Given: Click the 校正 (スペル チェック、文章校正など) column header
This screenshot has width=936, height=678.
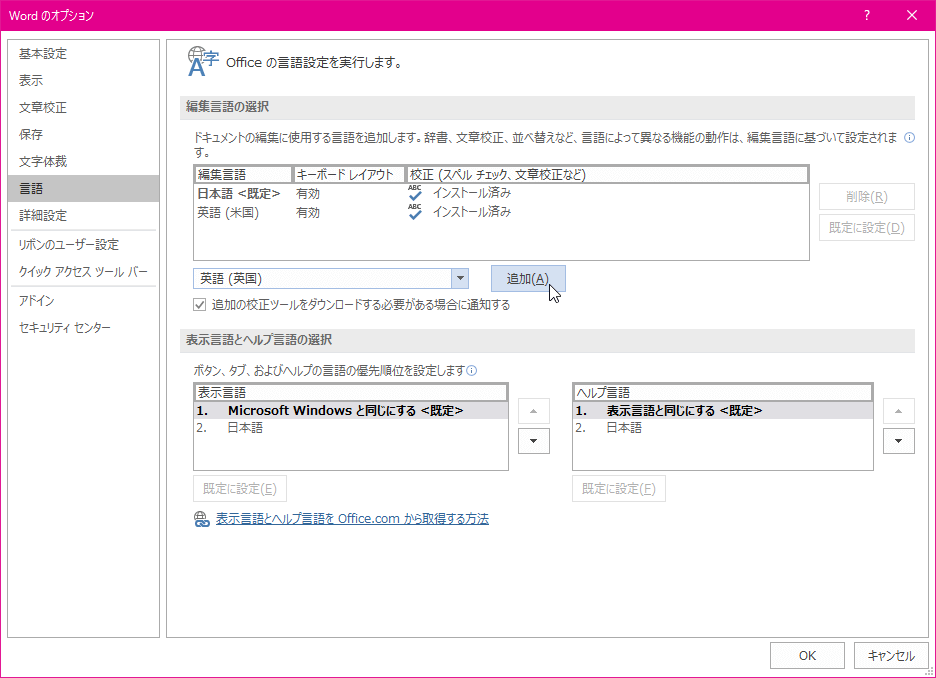Looking at the screenshot, I should [607, 175].
